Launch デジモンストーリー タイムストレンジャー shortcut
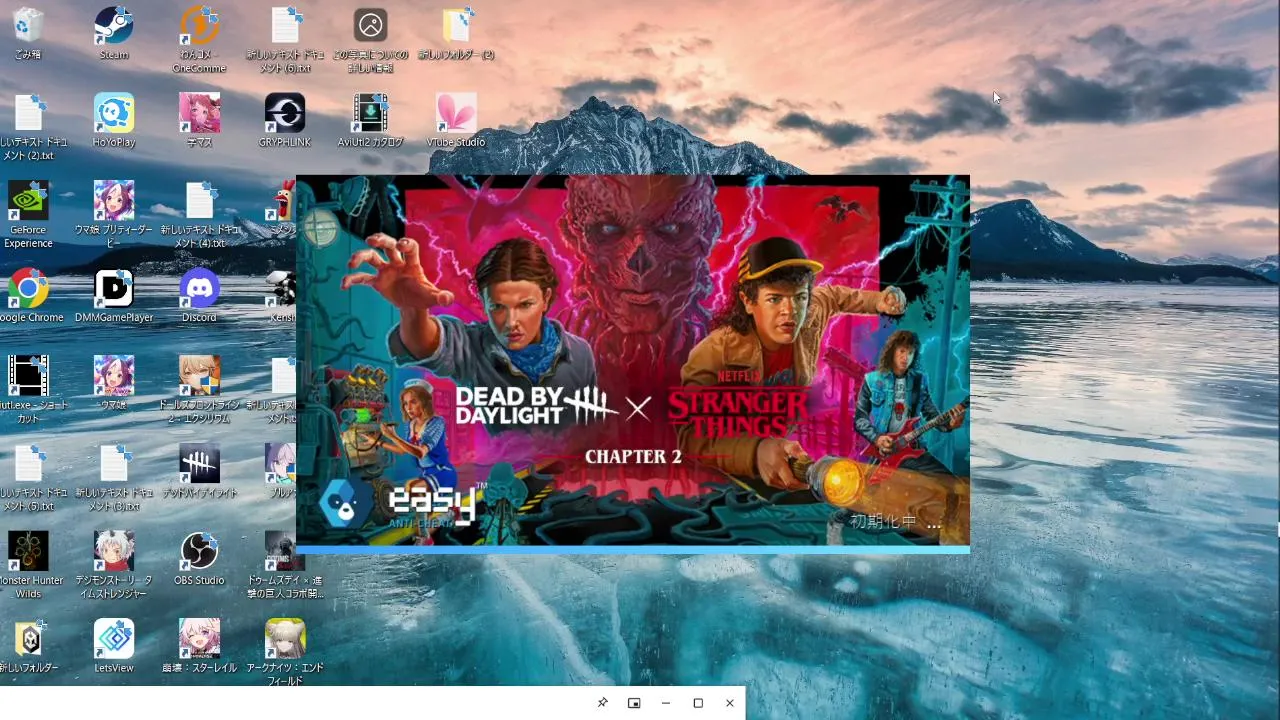 [114, 566]
